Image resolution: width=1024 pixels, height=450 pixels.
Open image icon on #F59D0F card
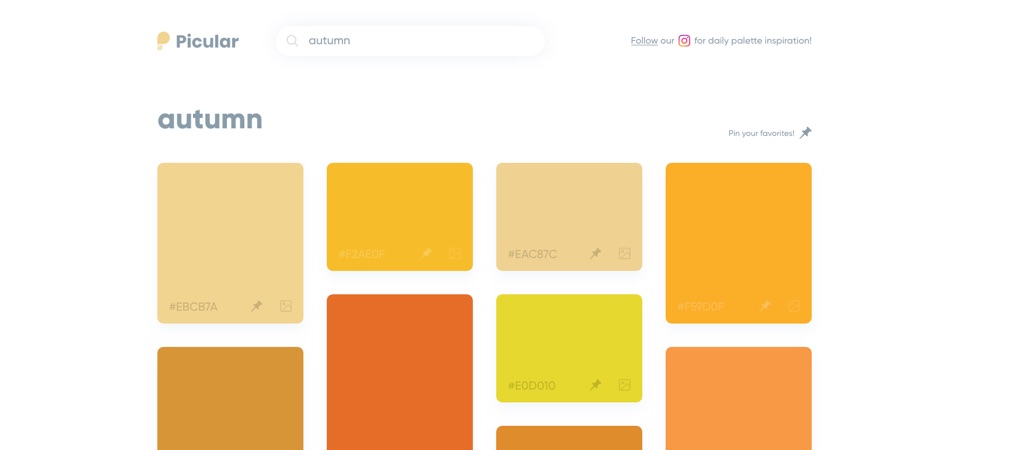click(794, 306)
